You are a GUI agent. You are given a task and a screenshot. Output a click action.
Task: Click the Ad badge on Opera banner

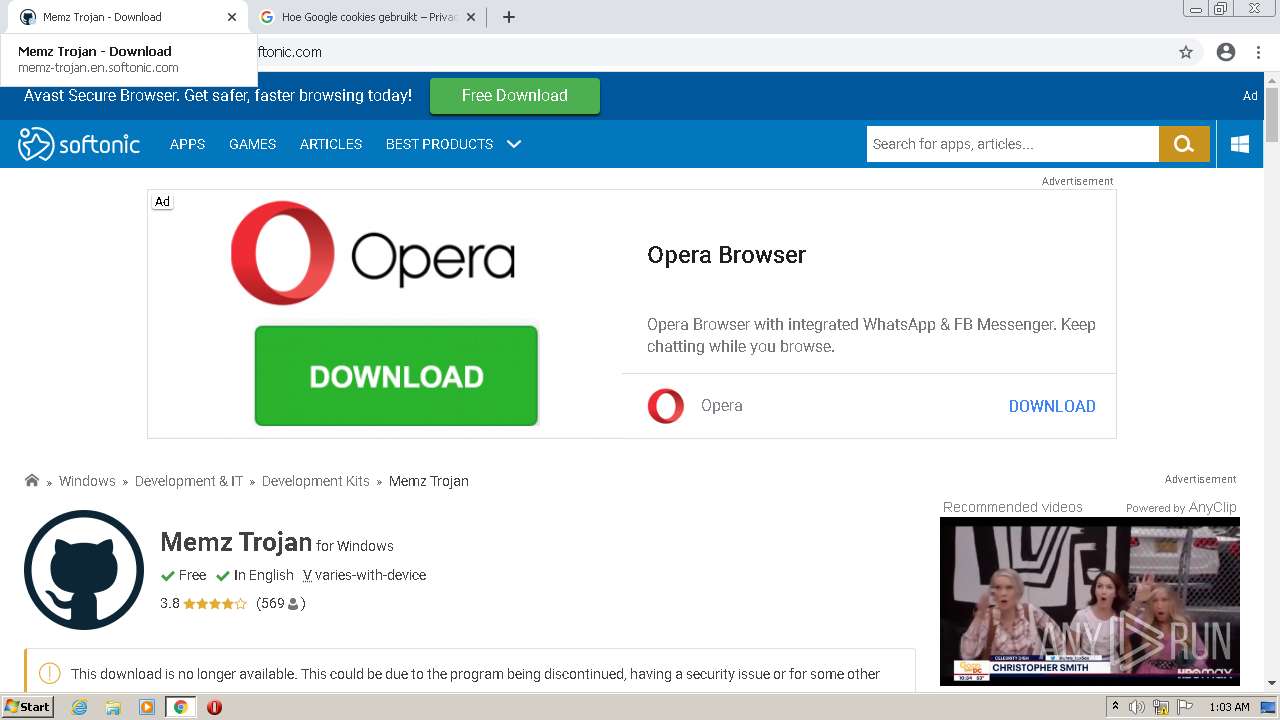coord(162,202)
